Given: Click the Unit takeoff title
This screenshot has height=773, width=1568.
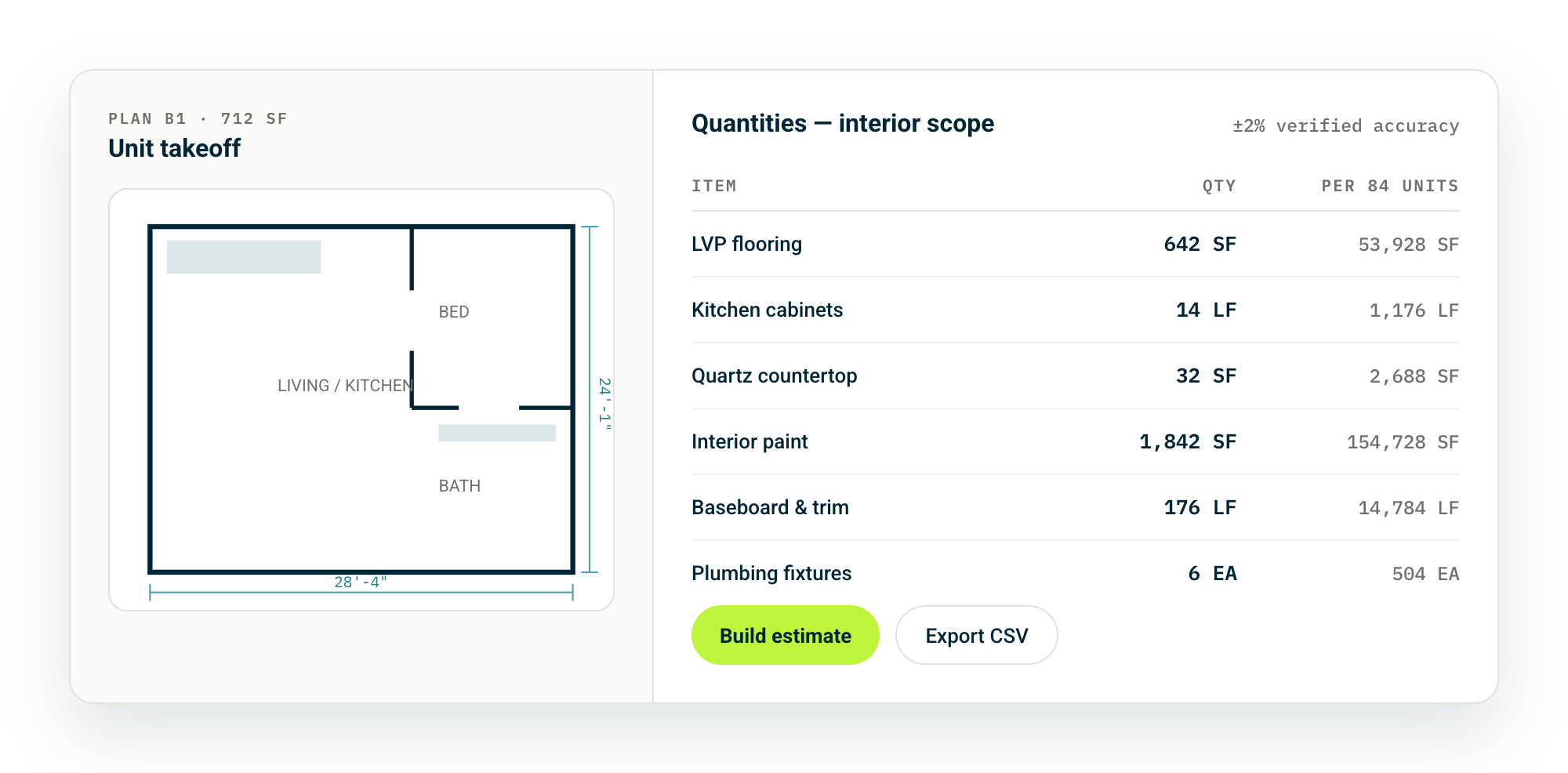Looking at the screenshot, I should pyautogui.click(x=174, y=148).
